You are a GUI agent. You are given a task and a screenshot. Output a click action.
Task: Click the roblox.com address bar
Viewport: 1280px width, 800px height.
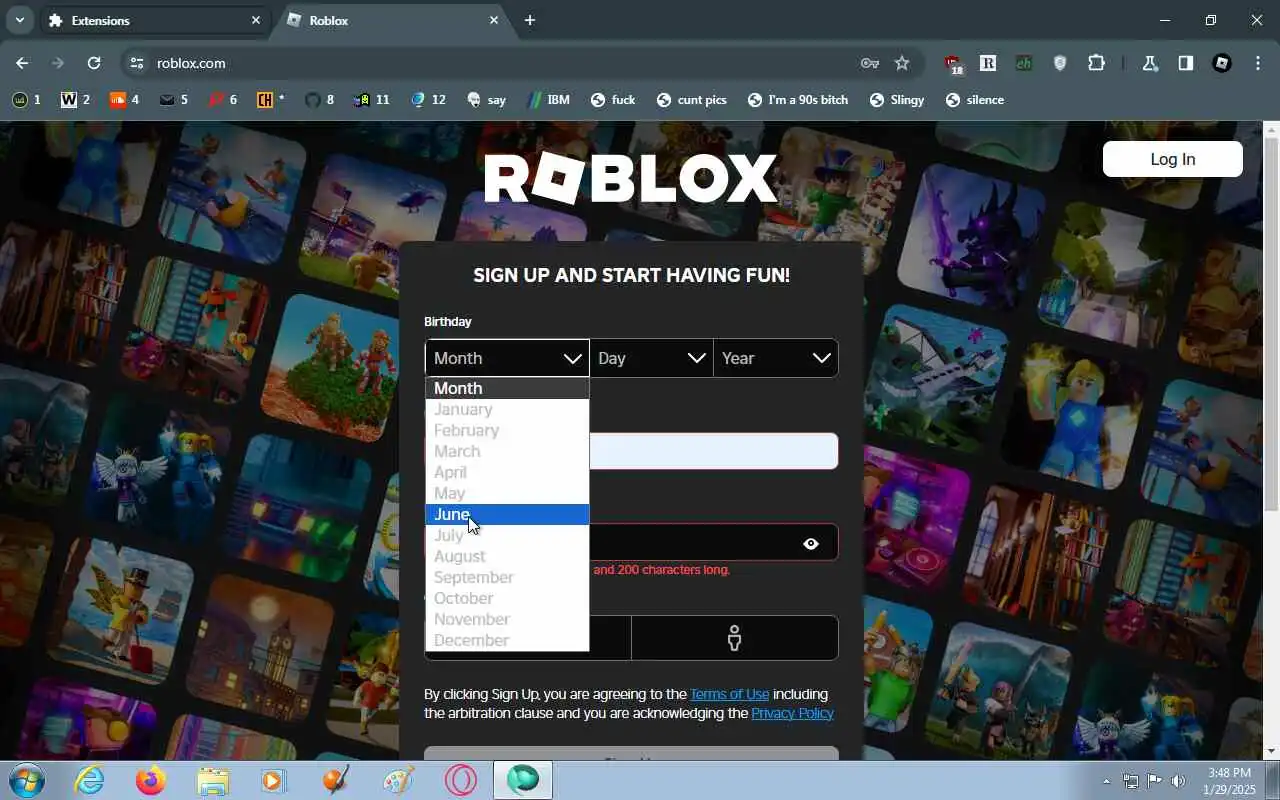(x=500, y=63)
